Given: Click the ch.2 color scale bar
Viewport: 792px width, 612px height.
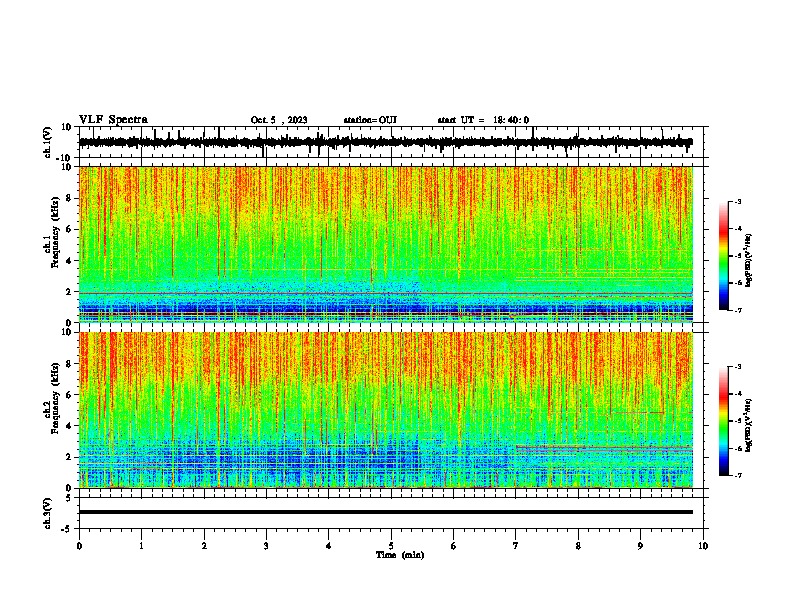Looking at the screenshot, I should pos(723,421).
